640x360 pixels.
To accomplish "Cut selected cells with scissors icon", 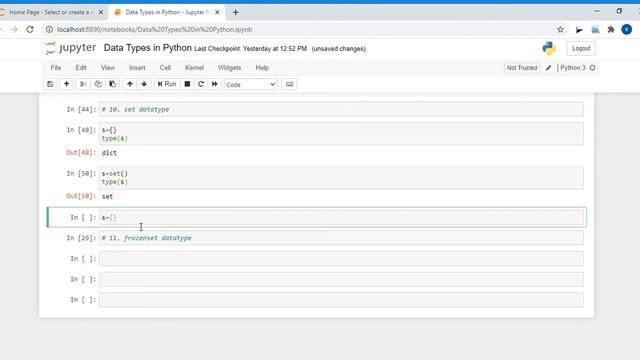I will click(83, 84).
